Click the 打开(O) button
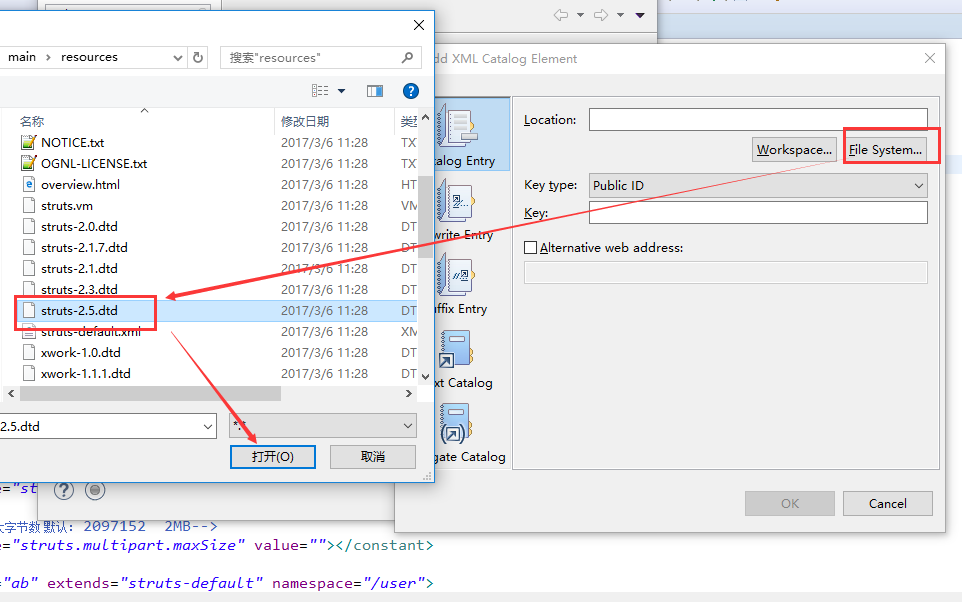 tap(273, 457)
